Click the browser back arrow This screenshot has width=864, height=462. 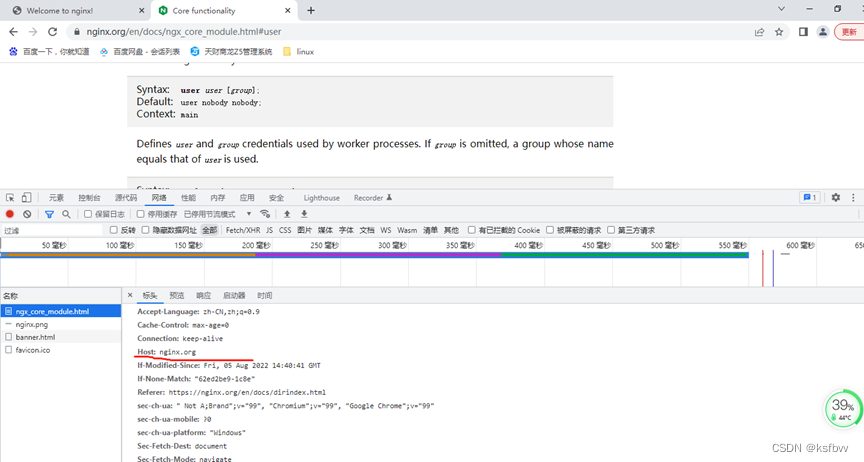click(14, 32)
